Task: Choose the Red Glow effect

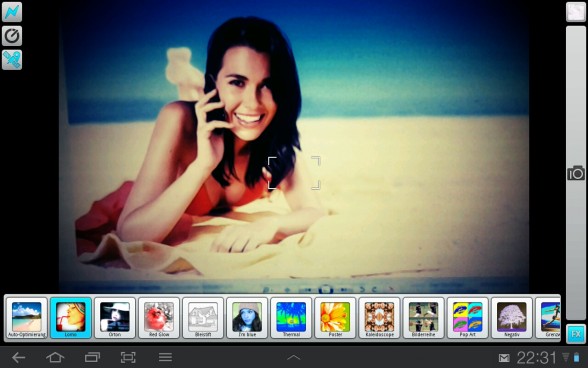Action: [159, 318]
